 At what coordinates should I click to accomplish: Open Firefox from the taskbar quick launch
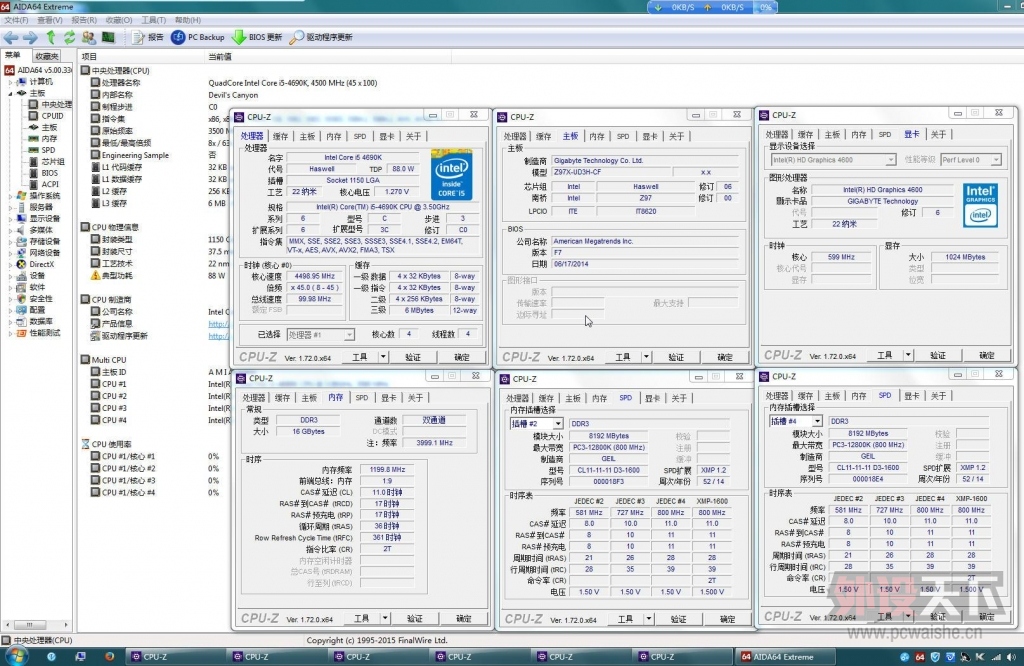pos(109,657)
